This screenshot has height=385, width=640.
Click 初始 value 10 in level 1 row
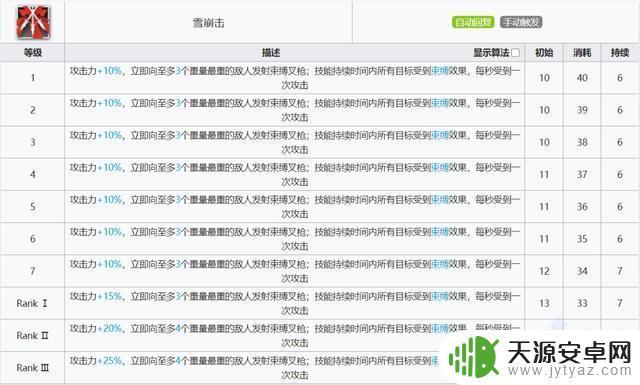click(544, 78)
